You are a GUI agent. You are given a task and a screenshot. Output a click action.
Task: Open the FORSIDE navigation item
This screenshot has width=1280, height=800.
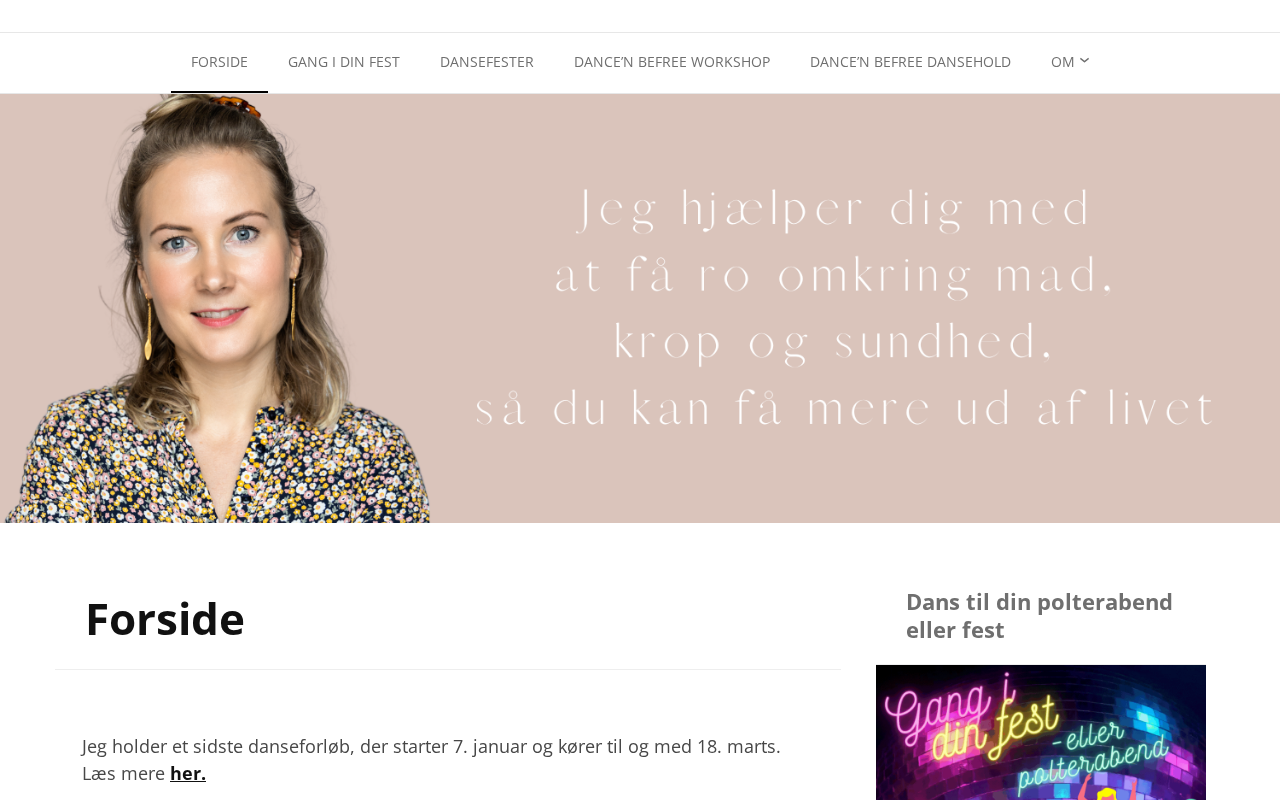coord(219,62)
